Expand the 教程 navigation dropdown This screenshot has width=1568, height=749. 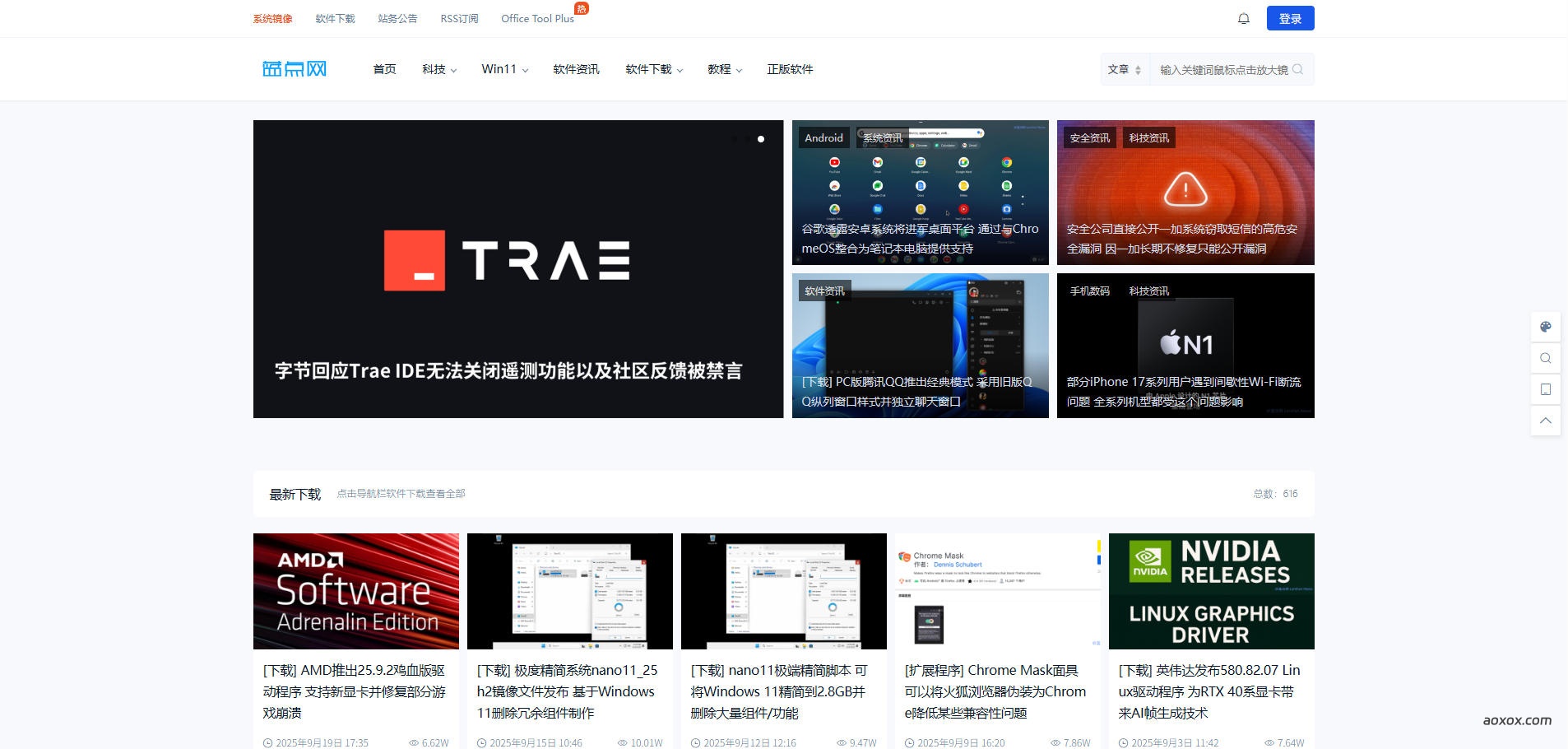click(x=724, y=70)
